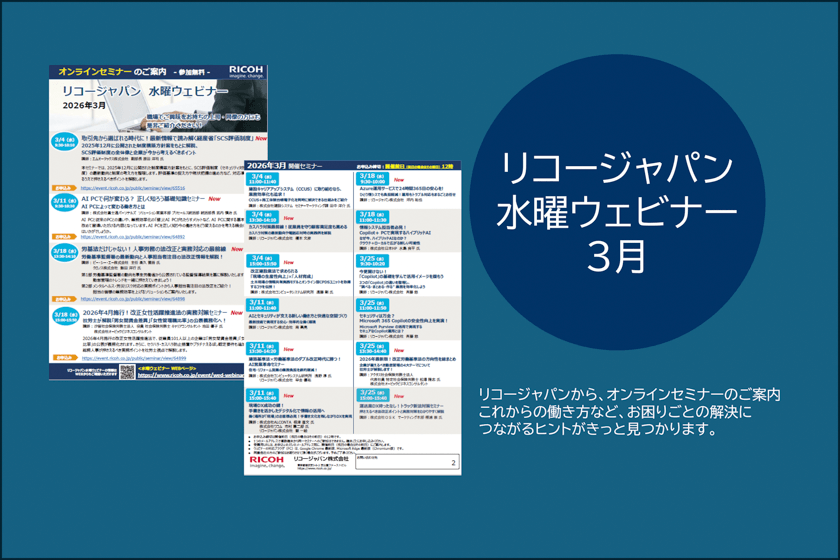
Task: Open the event.ricoh.co.jp seminar link ending in 64892
Action: click(133, 236)
